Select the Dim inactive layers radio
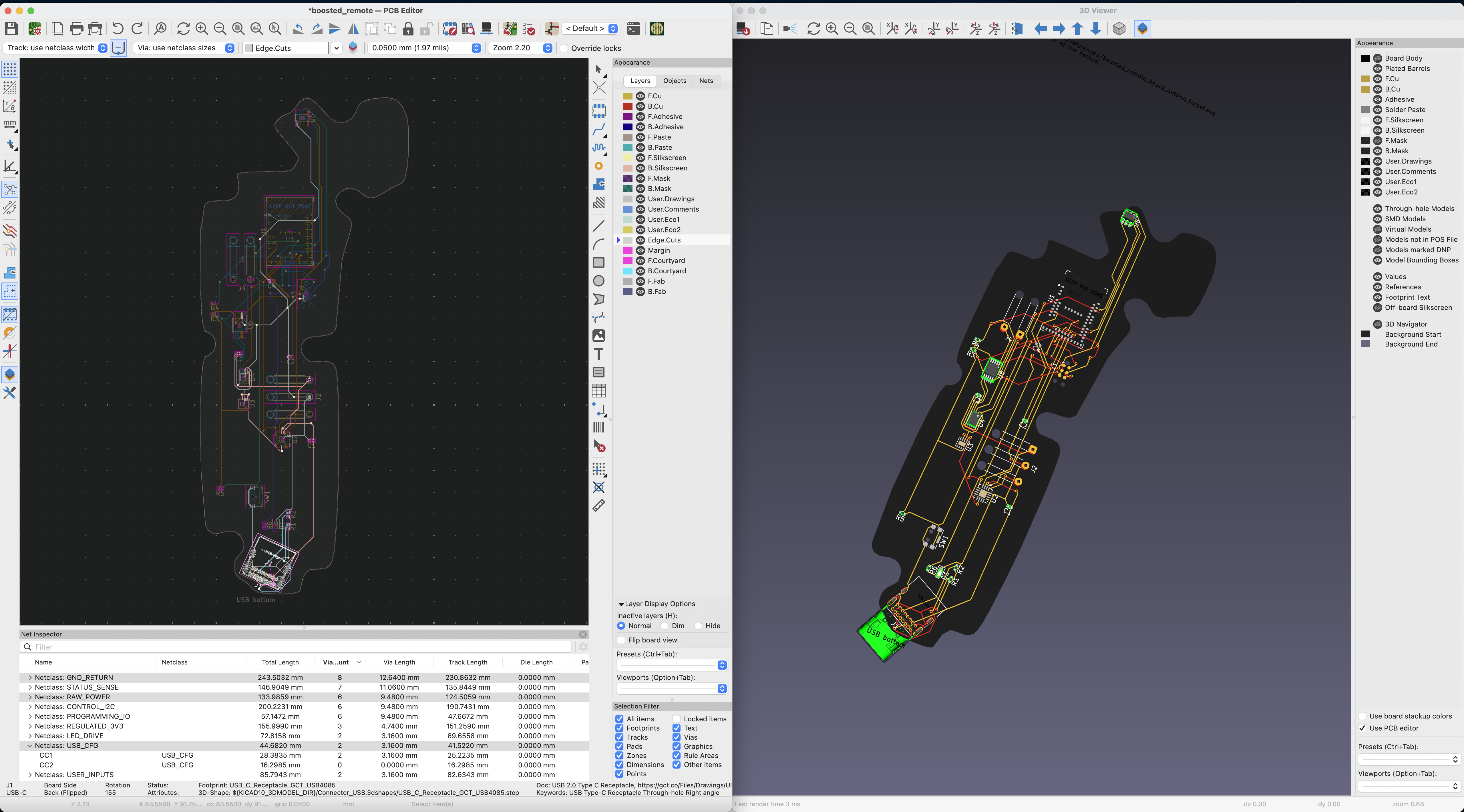This screenshot has height=812, width=1464. (x=664, y=626)
